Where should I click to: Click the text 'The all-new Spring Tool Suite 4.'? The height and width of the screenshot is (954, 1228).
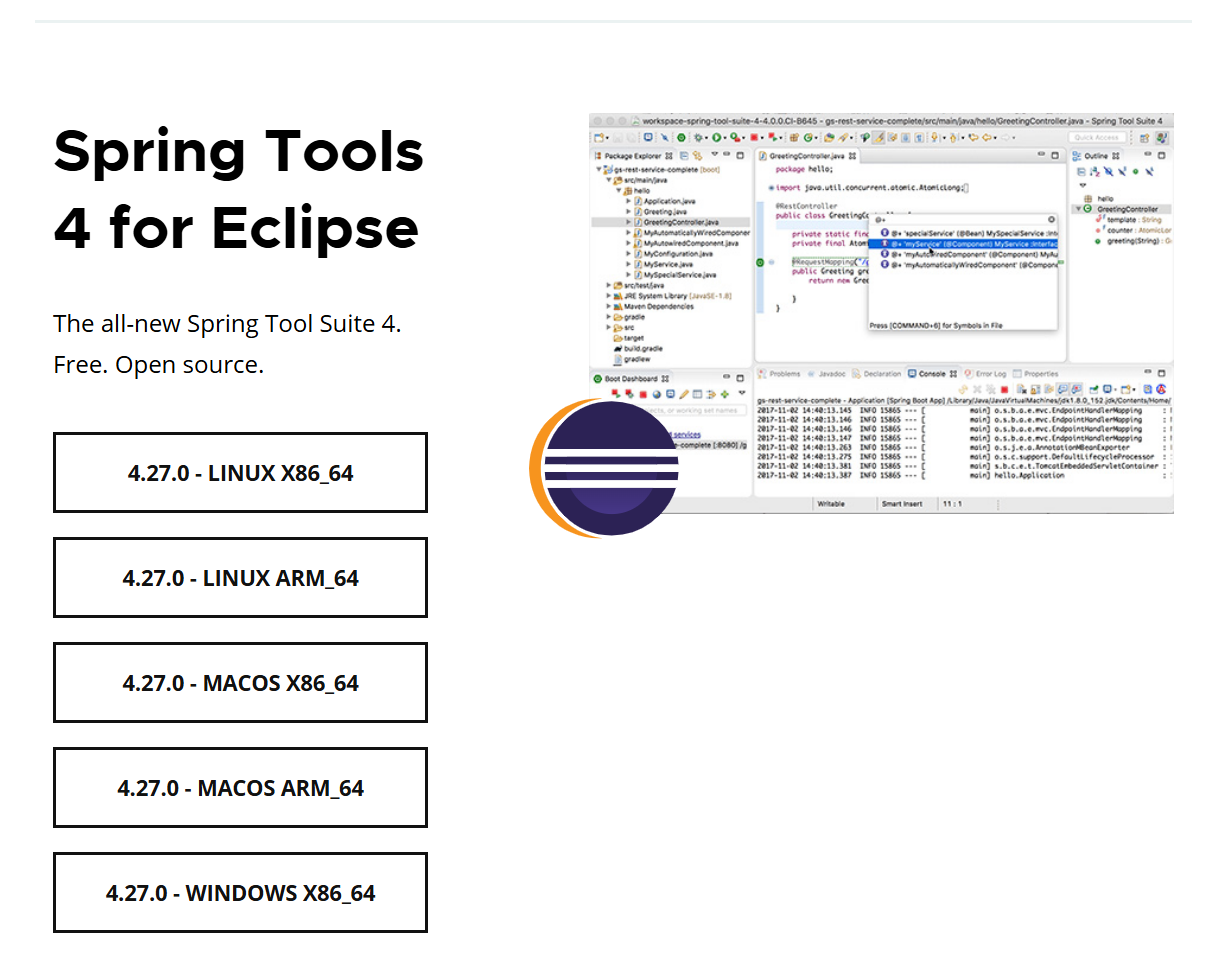click(227, 324)
